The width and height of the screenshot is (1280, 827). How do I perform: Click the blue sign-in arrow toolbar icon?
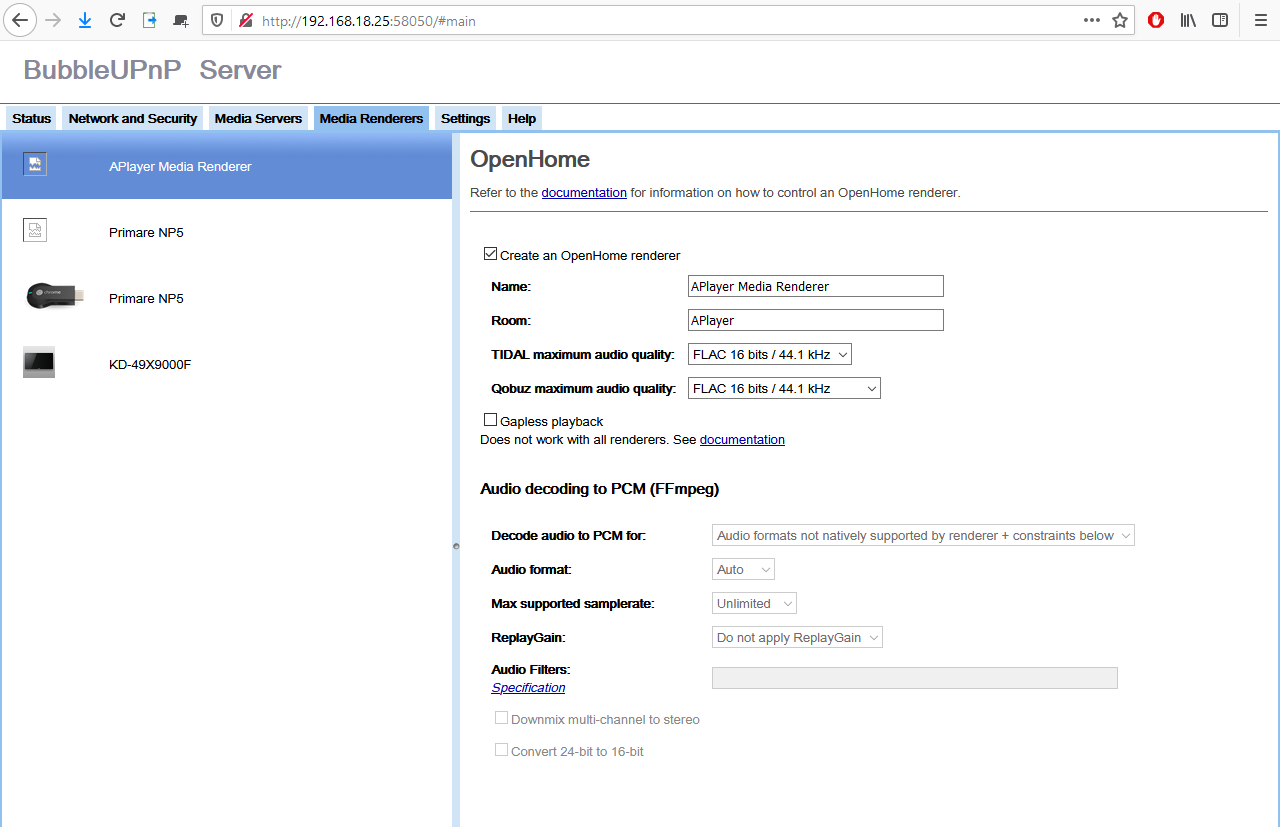pos(149,20)
